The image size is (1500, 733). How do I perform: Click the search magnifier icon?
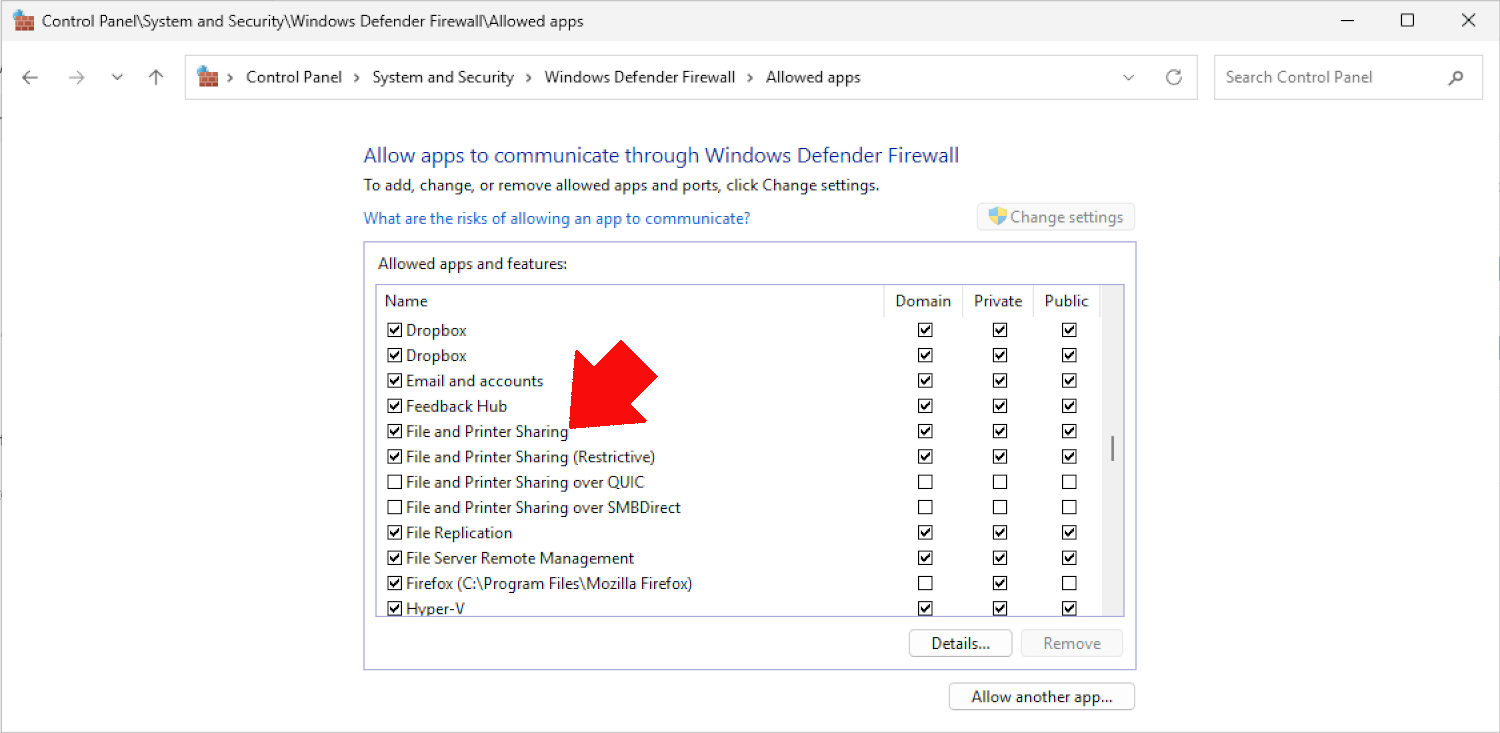pyautogui.click(x=1455, y=77)
